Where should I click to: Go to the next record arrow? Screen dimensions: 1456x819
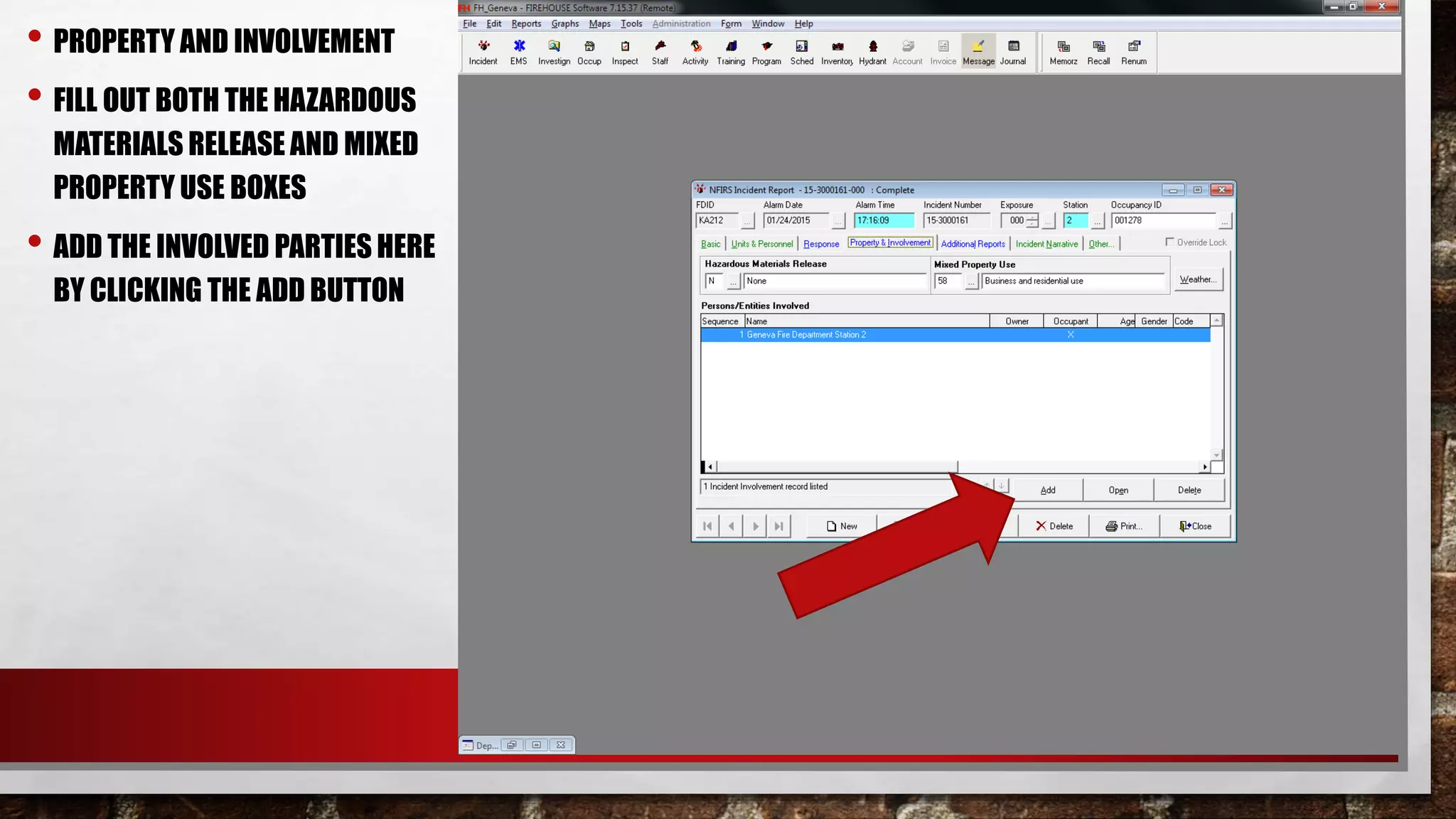click(x=755, y=526)
